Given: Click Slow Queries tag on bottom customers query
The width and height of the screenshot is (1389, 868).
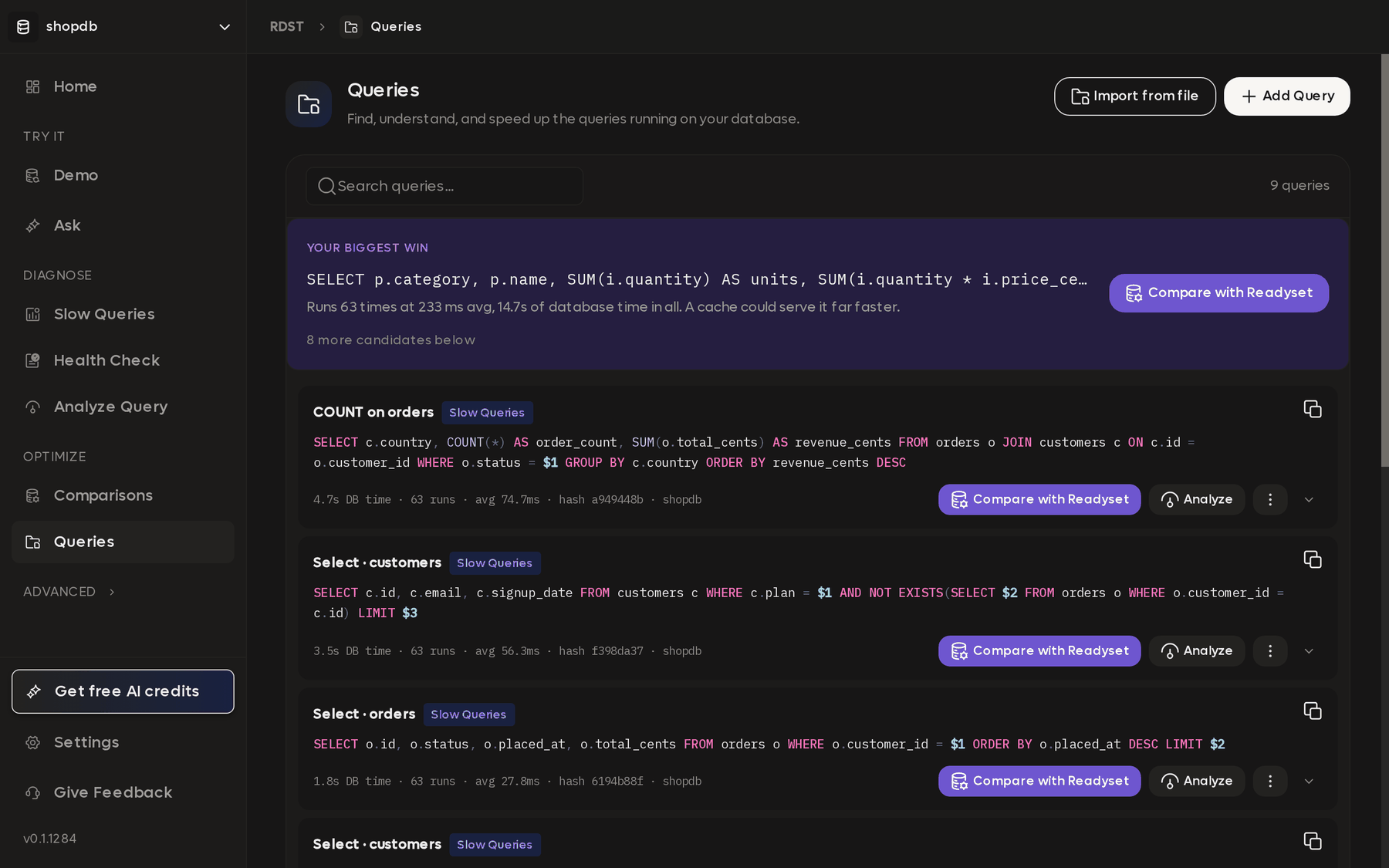Looking at the screenshot, I should 495,845.
